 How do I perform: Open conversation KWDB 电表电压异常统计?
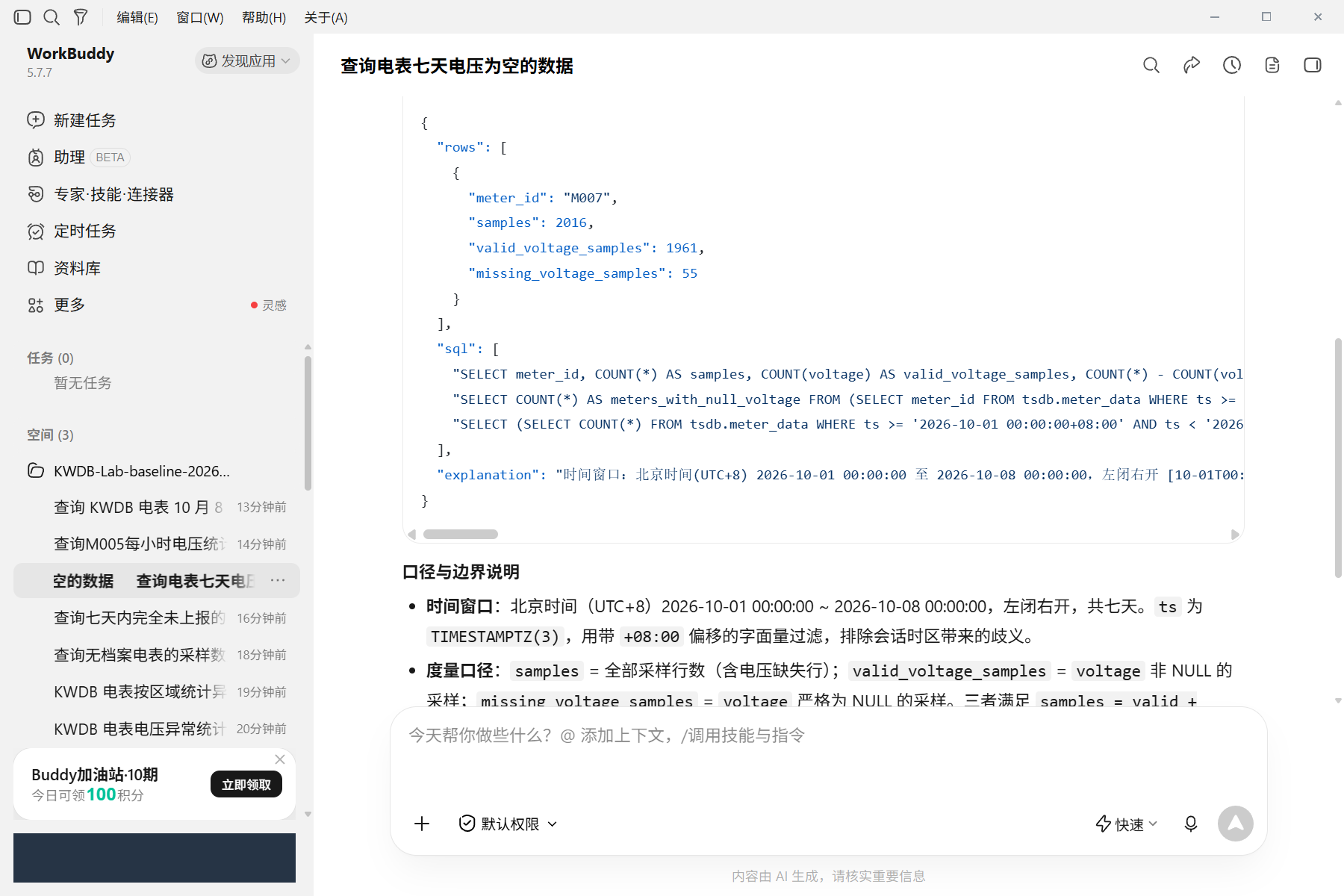tap(157, 729)
